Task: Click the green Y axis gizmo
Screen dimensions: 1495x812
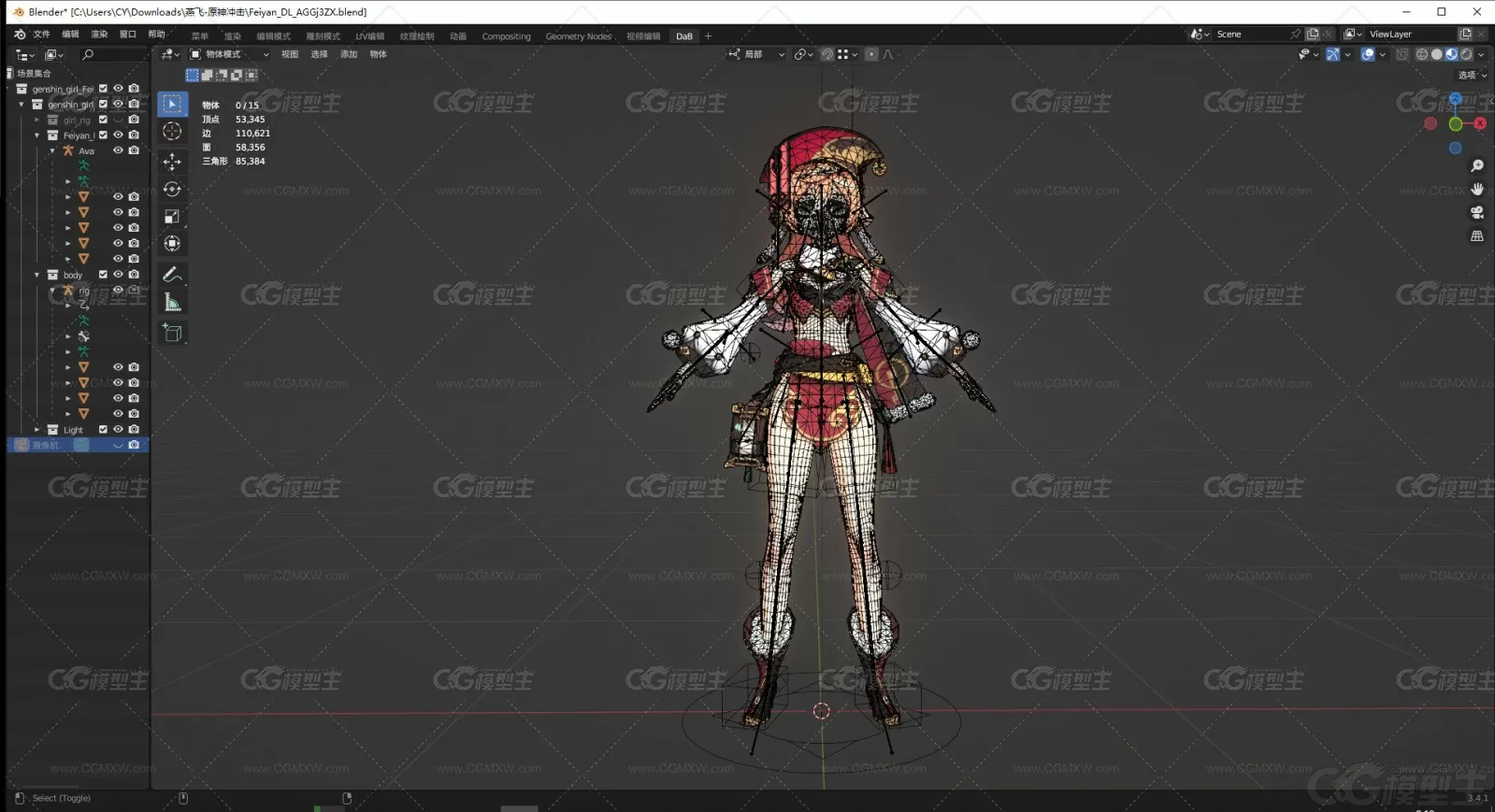Action: 1456,124
